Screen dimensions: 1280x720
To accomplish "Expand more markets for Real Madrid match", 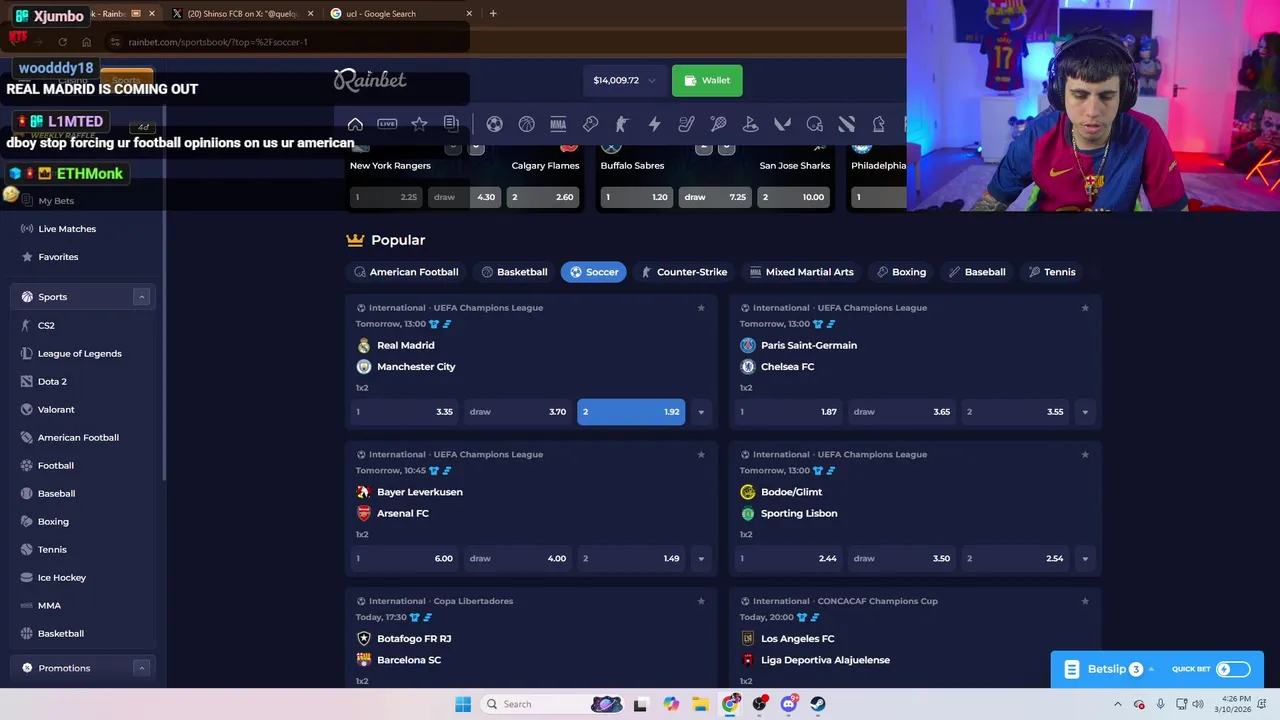I will tap(701, 412).
